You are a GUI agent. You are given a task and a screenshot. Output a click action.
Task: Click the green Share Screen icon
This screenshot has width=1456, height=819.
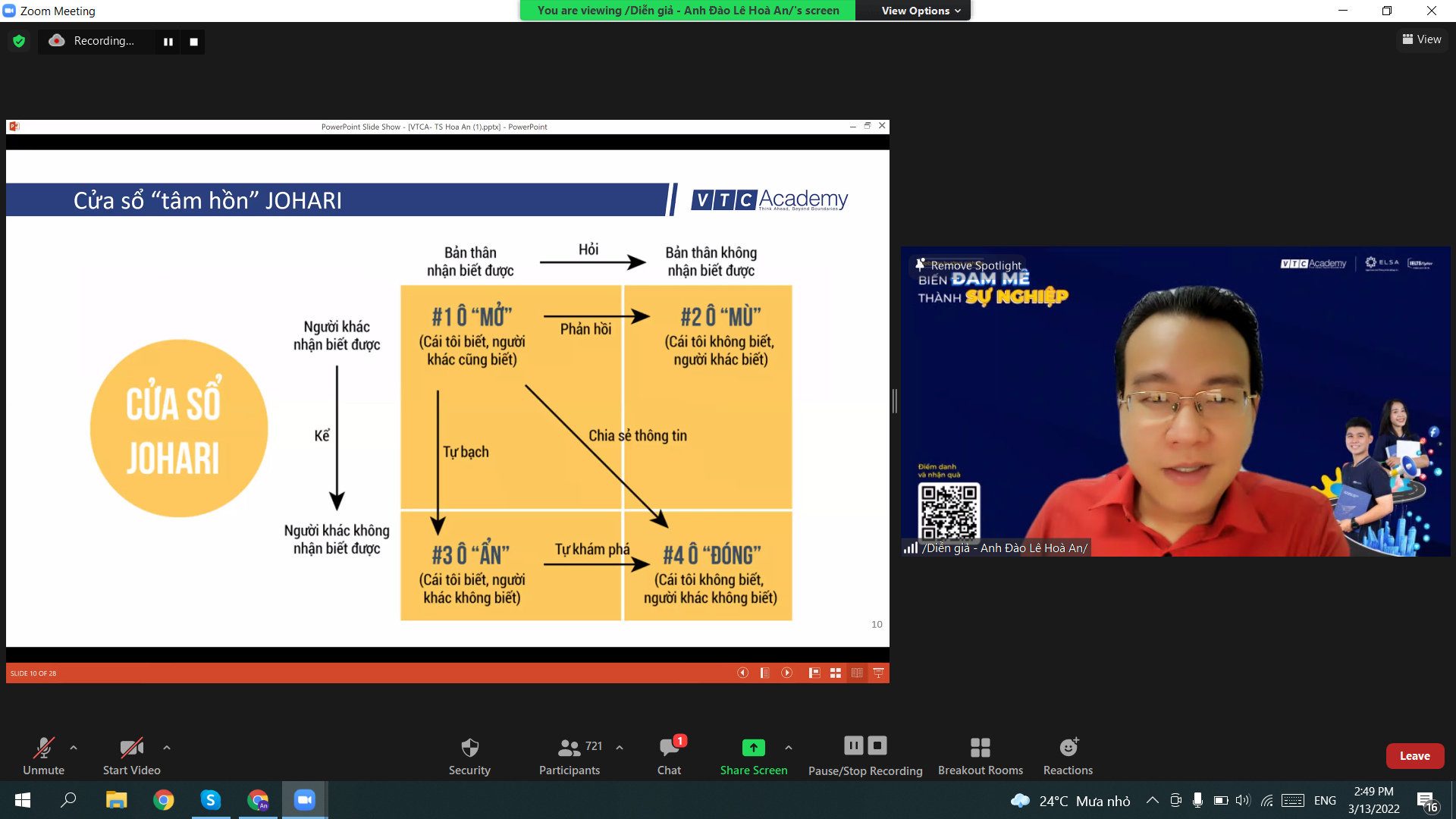[753, 748]
